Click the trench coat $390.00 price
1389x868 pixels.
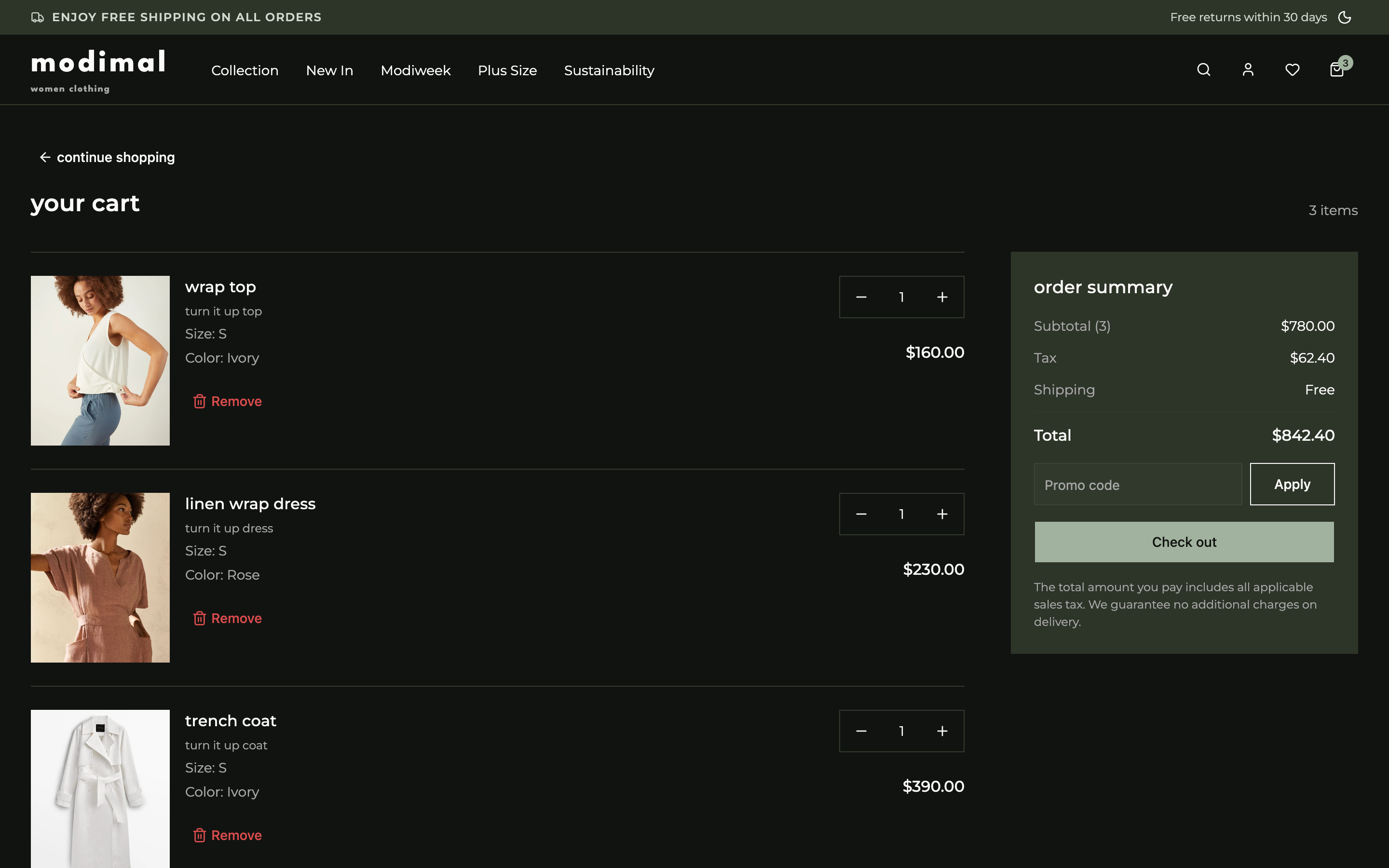933,787
